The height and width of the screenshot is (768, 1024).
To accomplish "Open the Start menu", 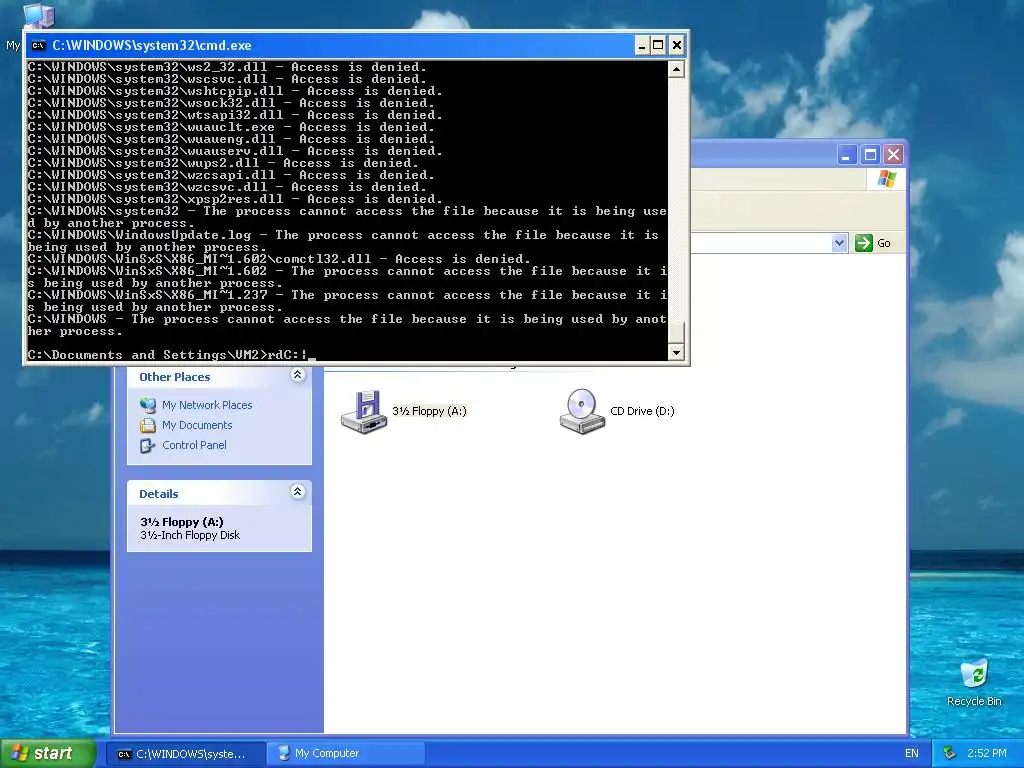I will point(48,753).
